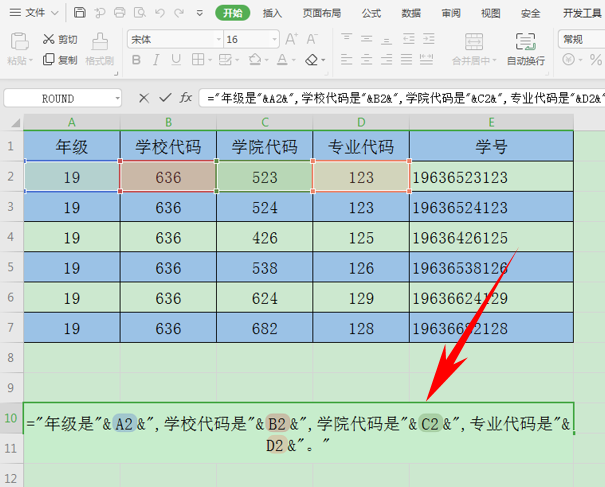Align text to top of cell
Screen dimensions: 605x487
pyautogui.click(x=346, y=39)
